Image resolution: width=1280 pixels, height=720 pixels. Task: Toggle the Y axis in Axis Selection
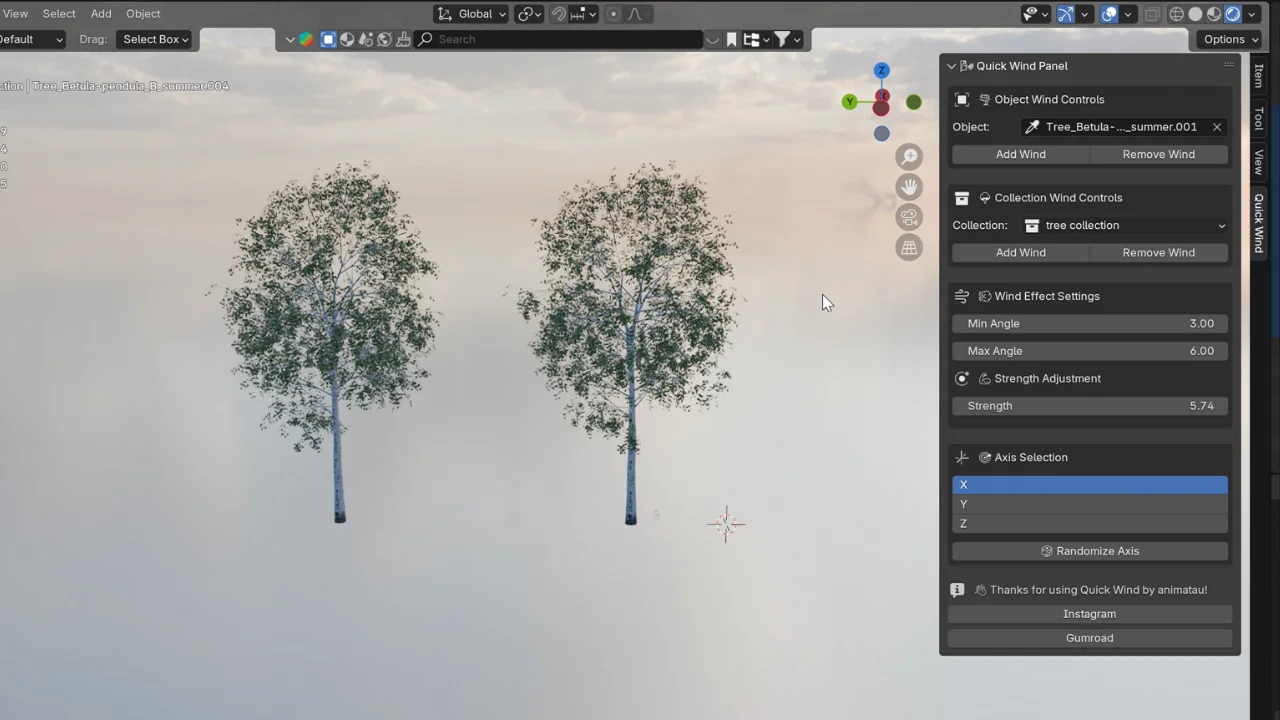pos(1089,504)
